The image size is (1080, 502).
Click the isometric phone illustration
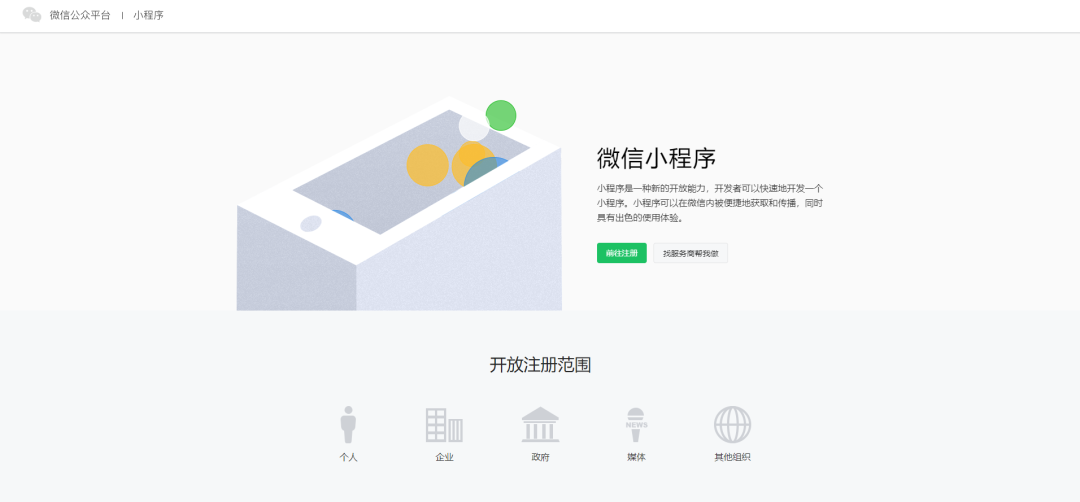399,204
